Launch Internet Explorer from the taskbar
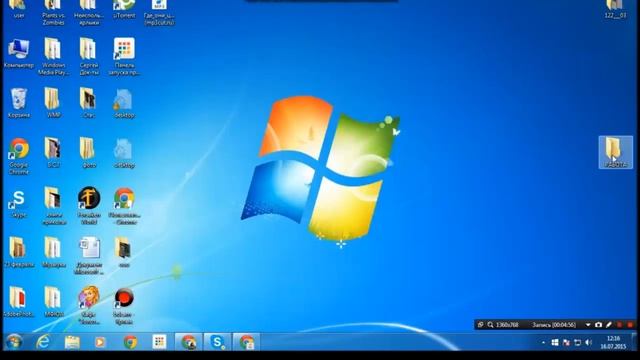640x360 pixels. 43,342
